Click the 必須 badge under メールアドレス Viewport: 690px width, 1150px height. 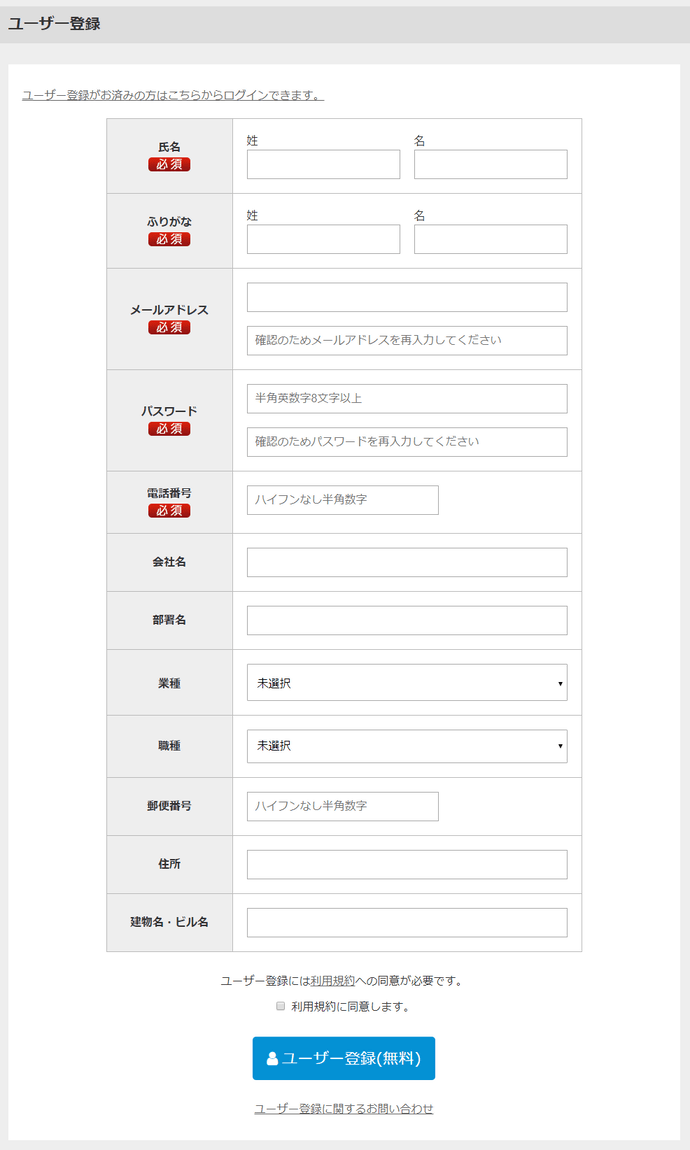point(169,327)
